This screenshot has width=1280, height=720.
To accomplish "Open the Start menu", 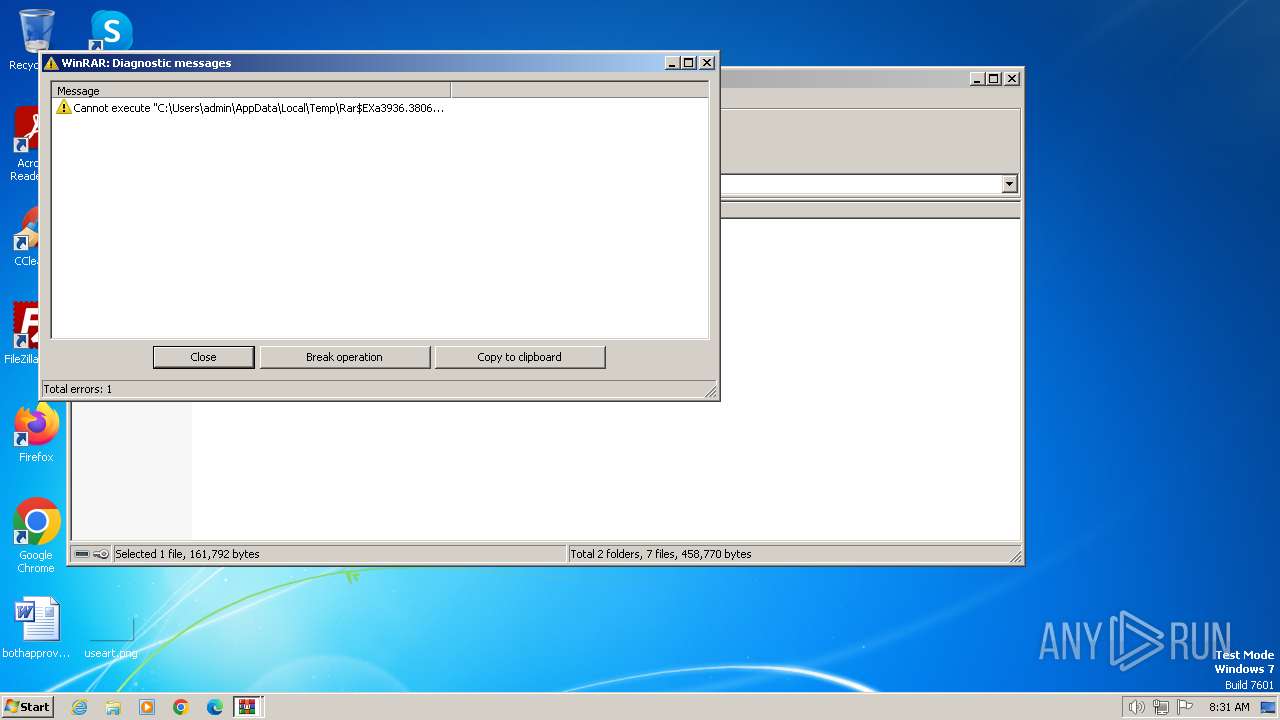I will (28, 706).
